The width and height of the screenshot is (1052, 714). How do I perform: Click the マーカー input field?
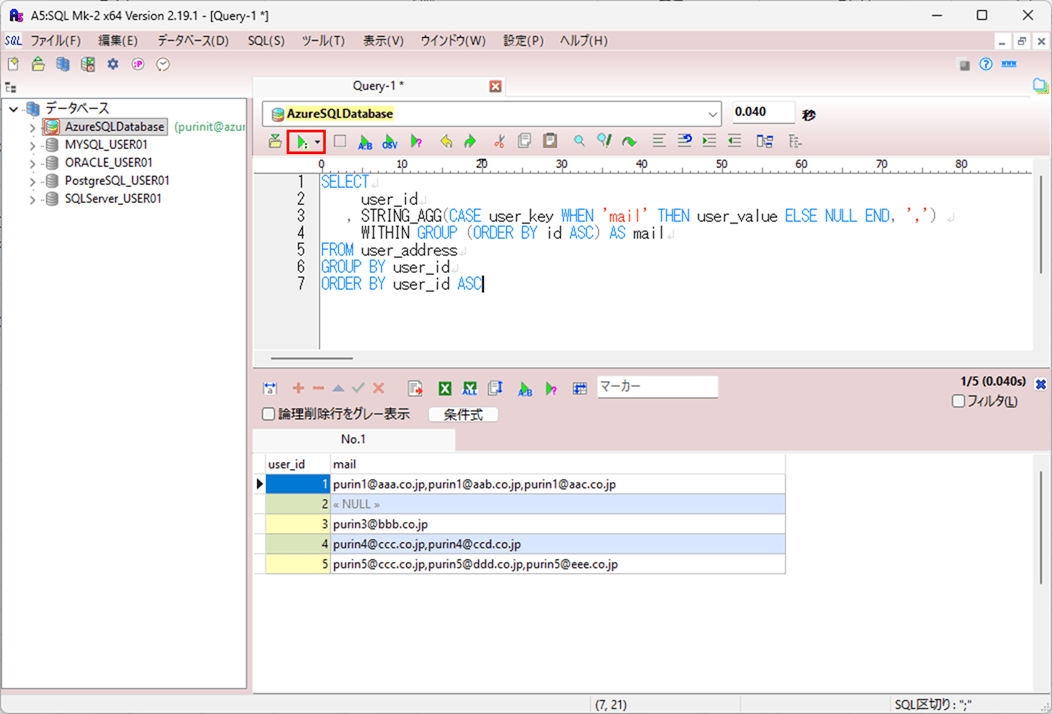[657, 387]
